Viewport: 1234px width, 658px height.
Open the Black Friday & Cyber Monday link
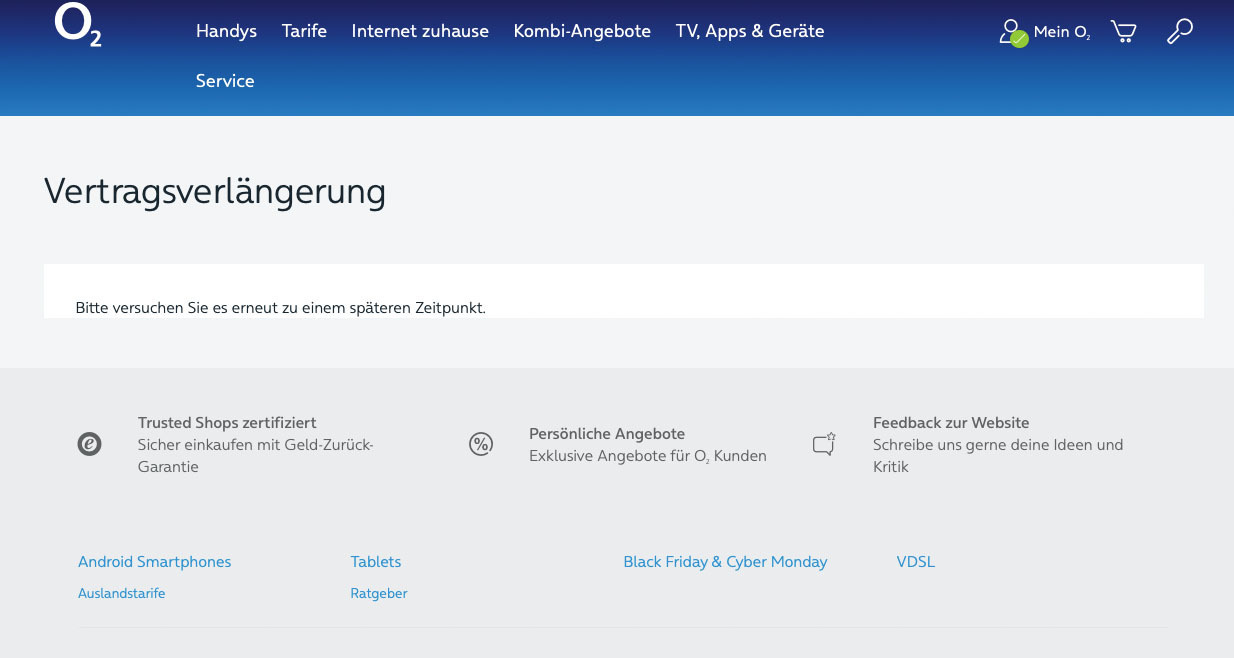click(x=725, y=562)
